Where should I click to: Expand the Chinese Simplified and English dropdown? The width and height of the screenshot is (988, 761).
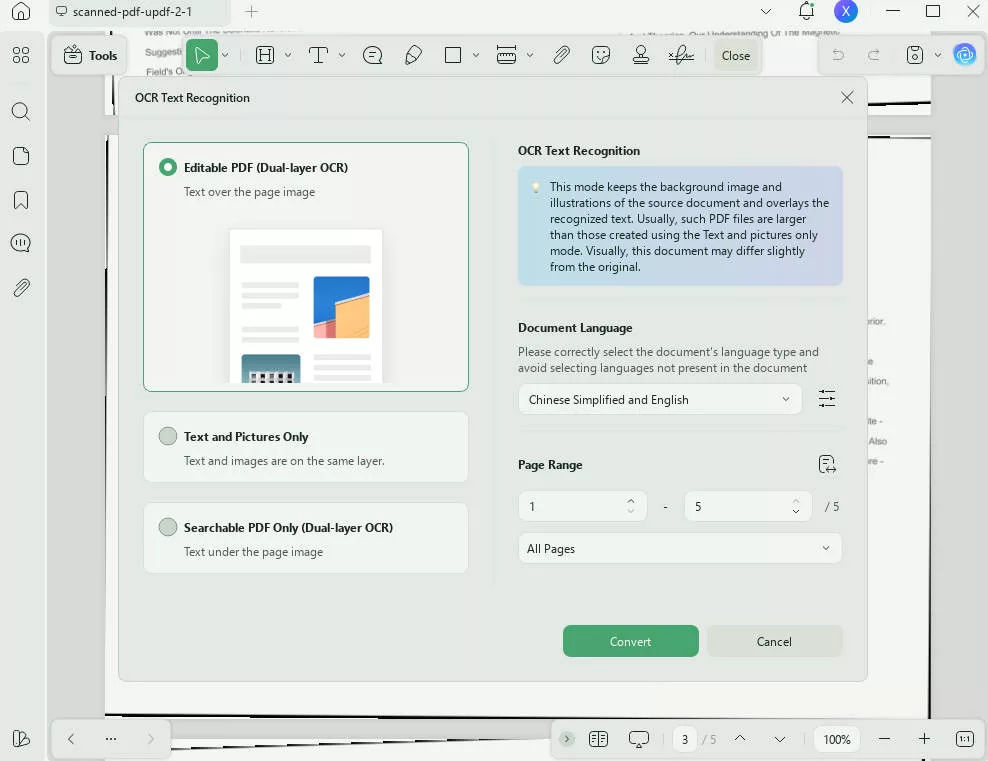click(659, 399)
